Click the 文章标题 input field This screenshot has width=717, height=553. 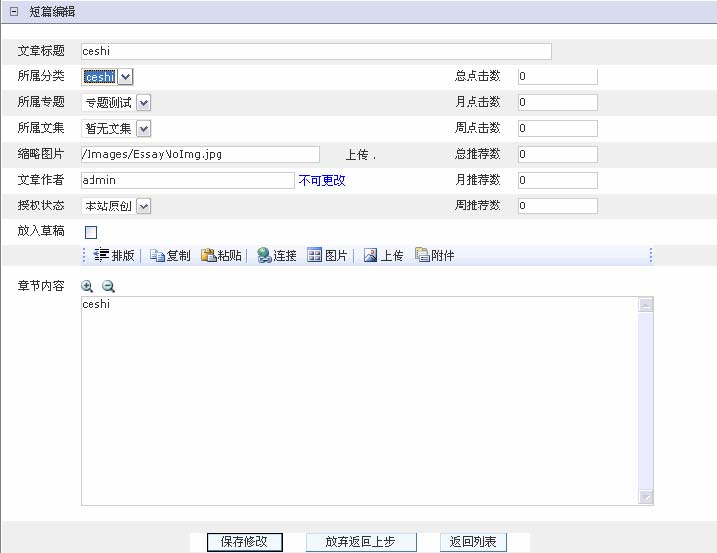pyautogui.click(x=316, y=51)
